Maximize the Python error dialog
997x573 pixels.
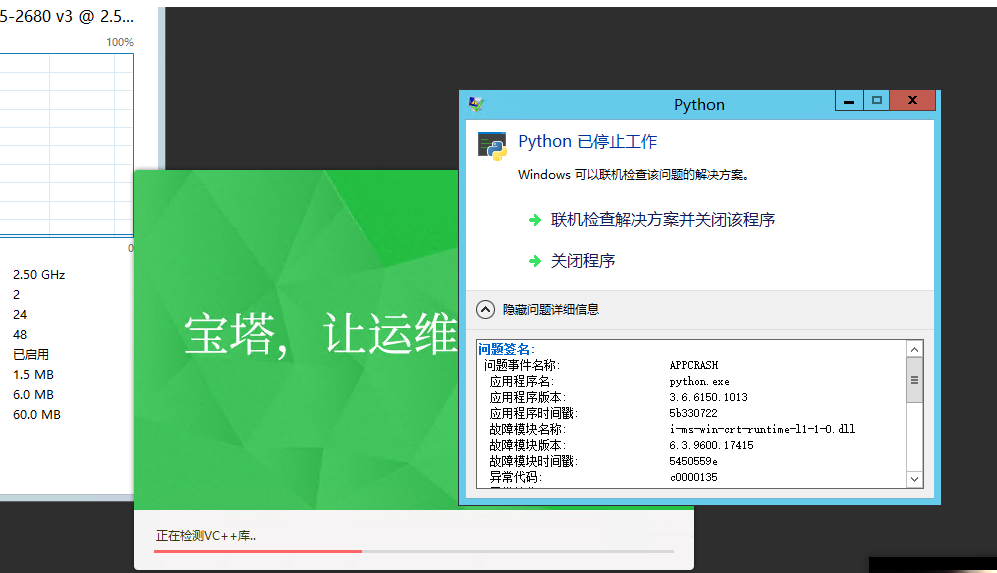coord(877,100)
